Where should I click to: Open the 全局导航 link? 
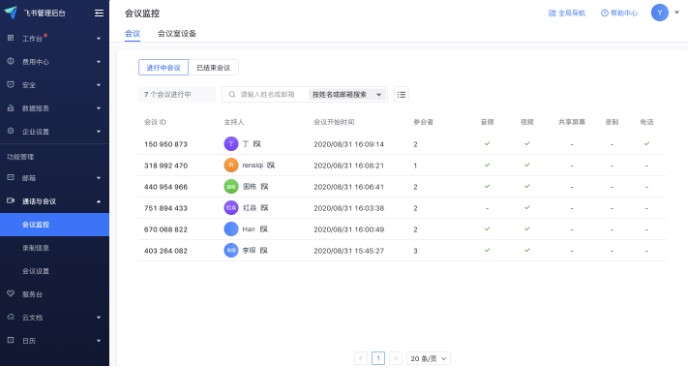[567, 13]
